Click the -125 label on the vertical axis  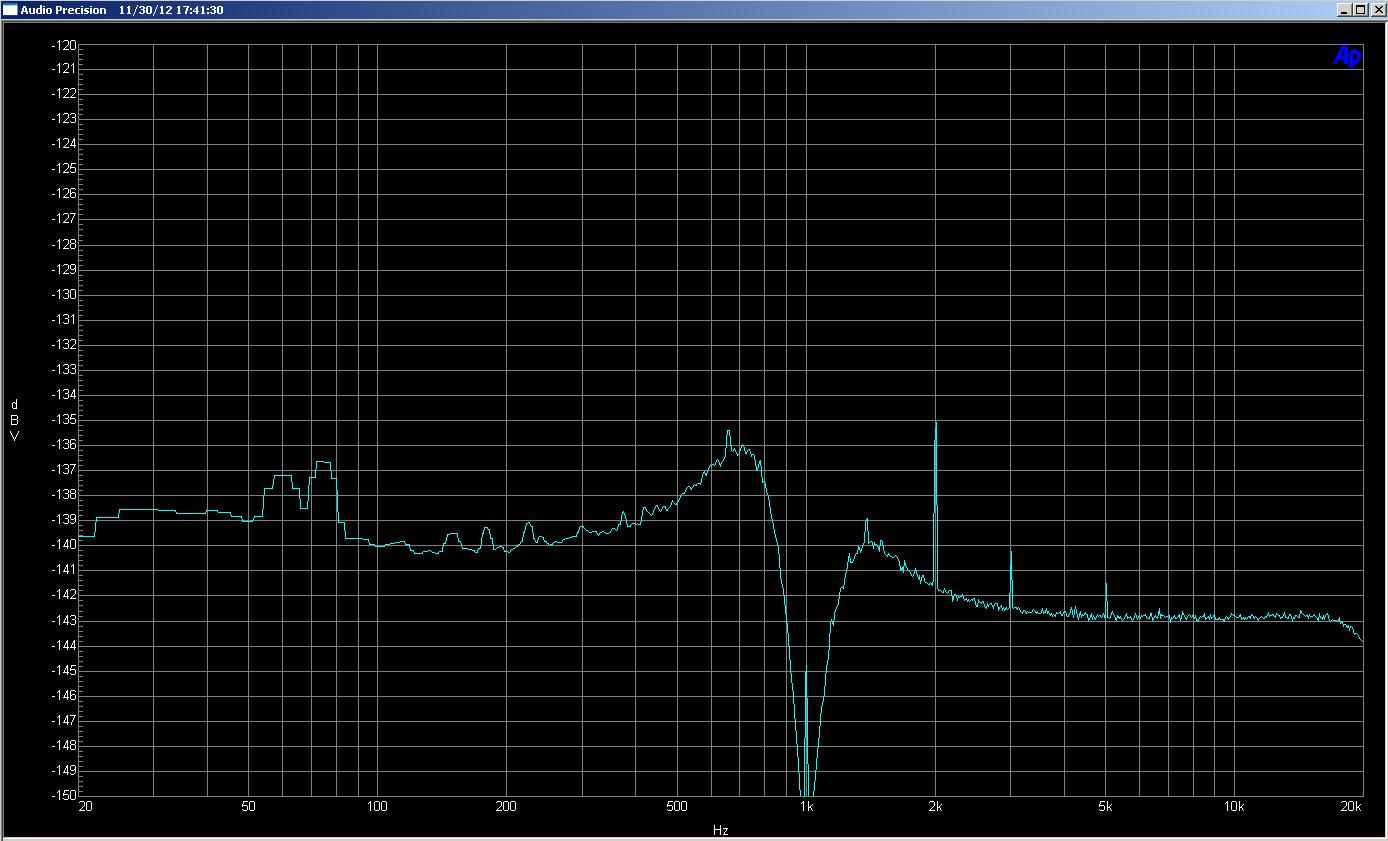pyautogui.click(x=63, y=169)
